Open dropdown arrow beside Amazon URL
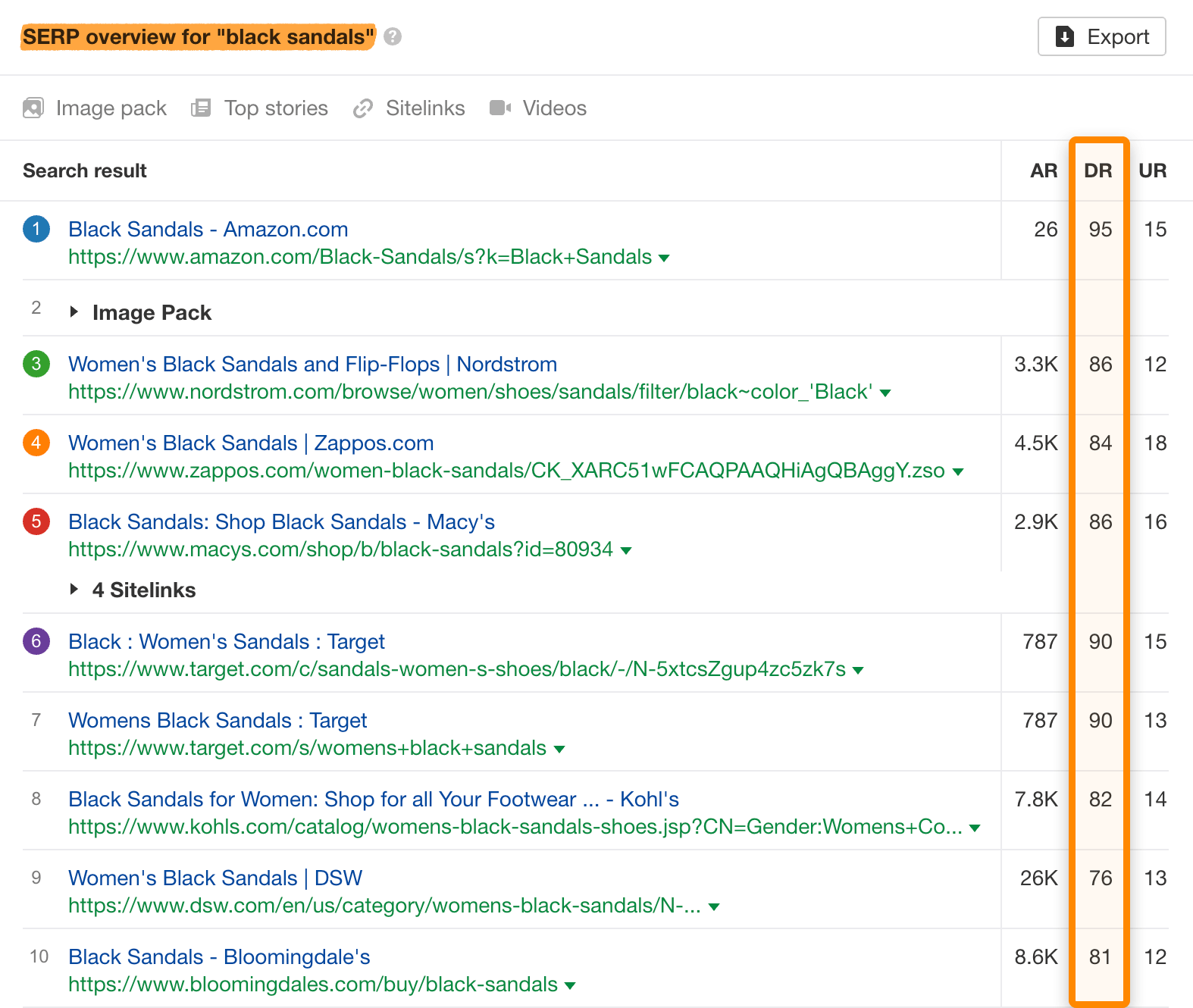Viewport: 1193px width, 1008px height. click(665, 258)
